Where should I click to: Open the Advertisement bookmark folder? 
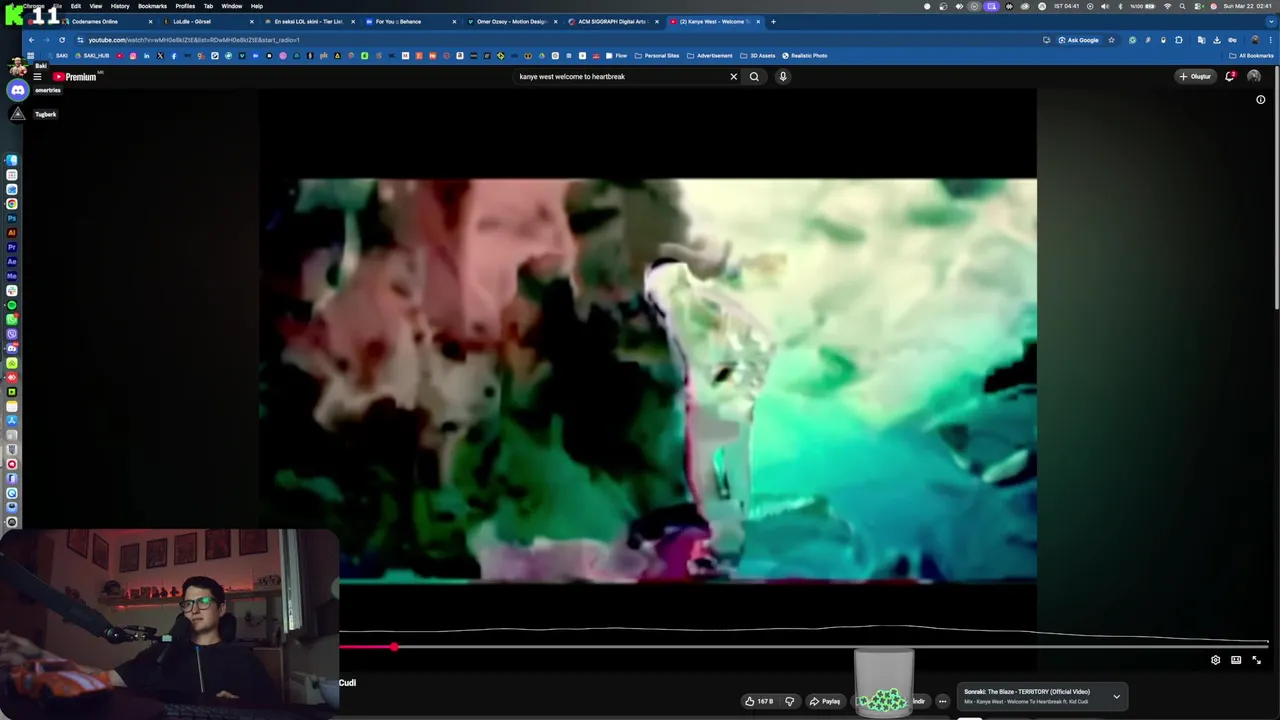709,56
